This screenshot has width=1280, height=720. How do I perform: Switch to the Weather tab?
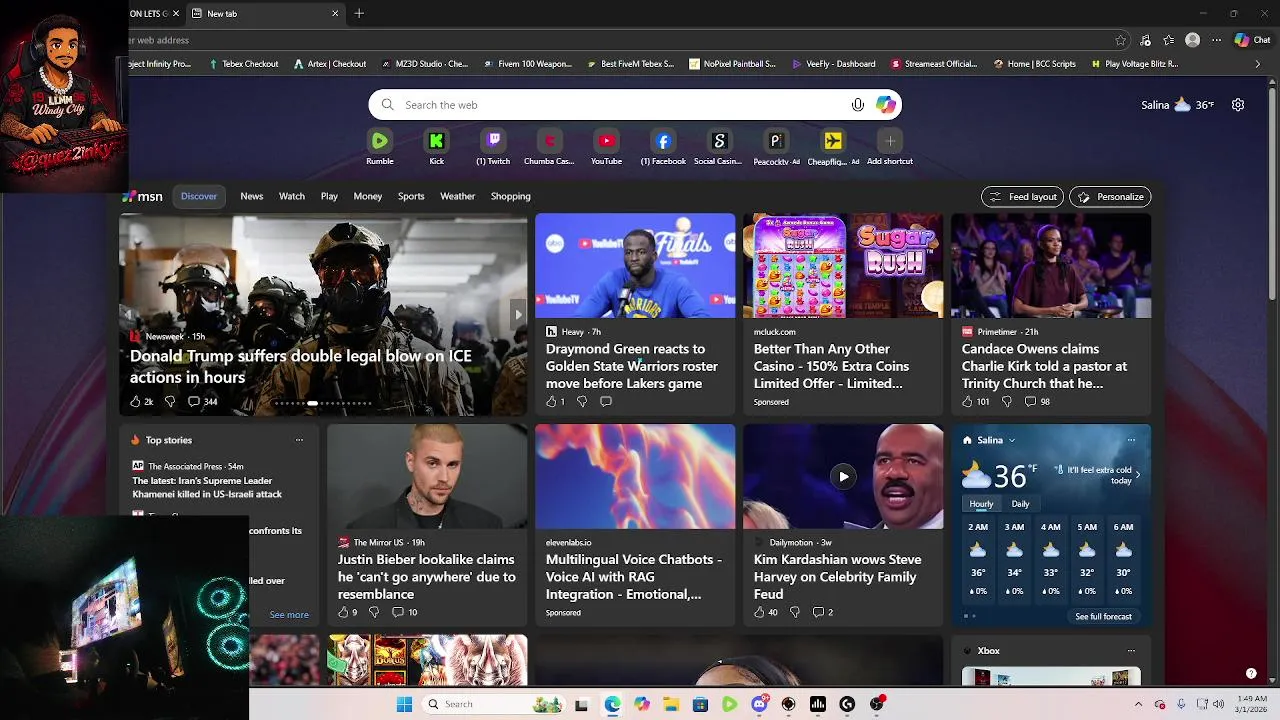pyautogui.click(x=458, y=196)
